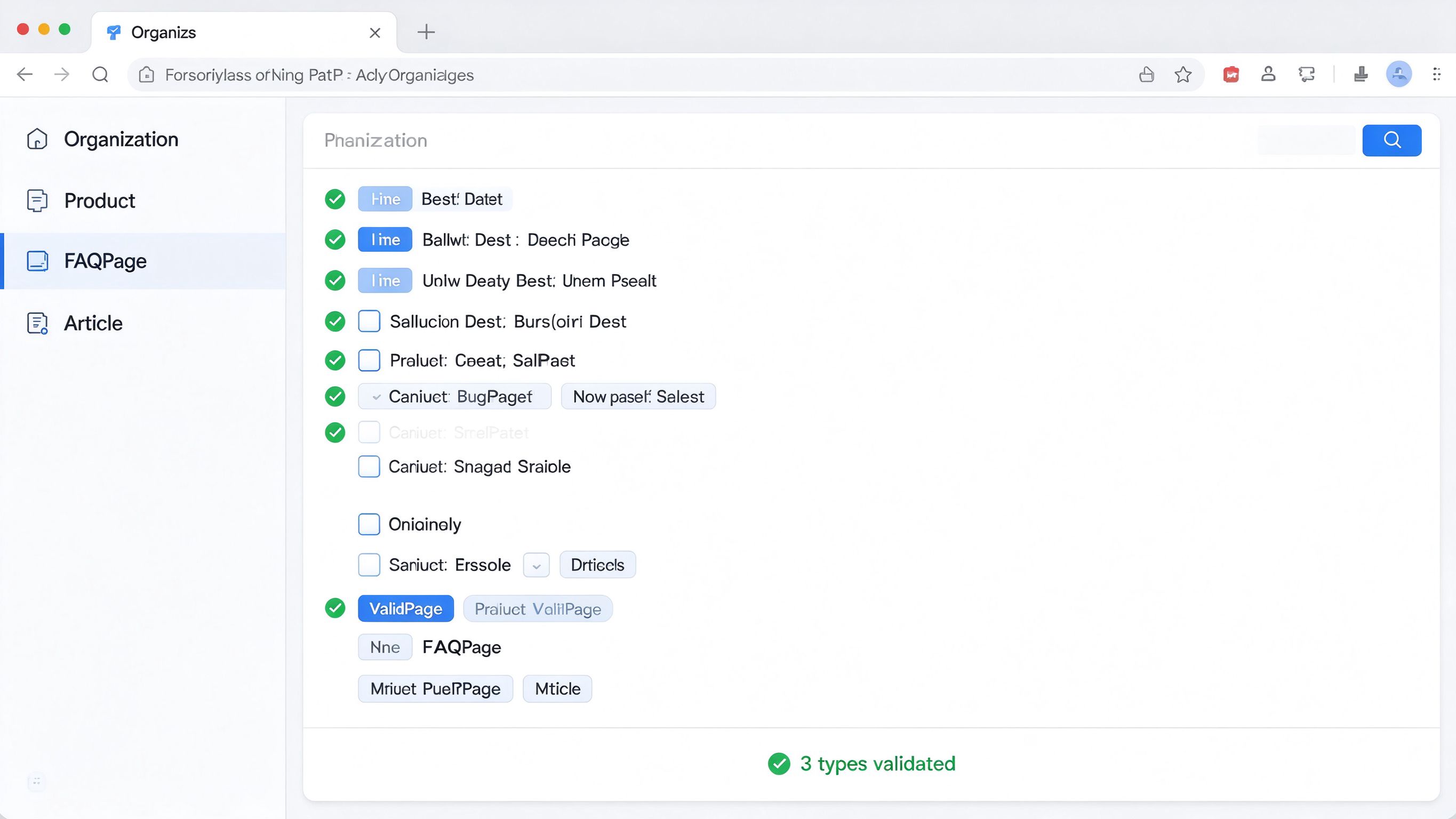Screen dimensions: 1456x819
Task: Expand the Caniuct BugPaget dropdown
Action: [x=454, y=396]
